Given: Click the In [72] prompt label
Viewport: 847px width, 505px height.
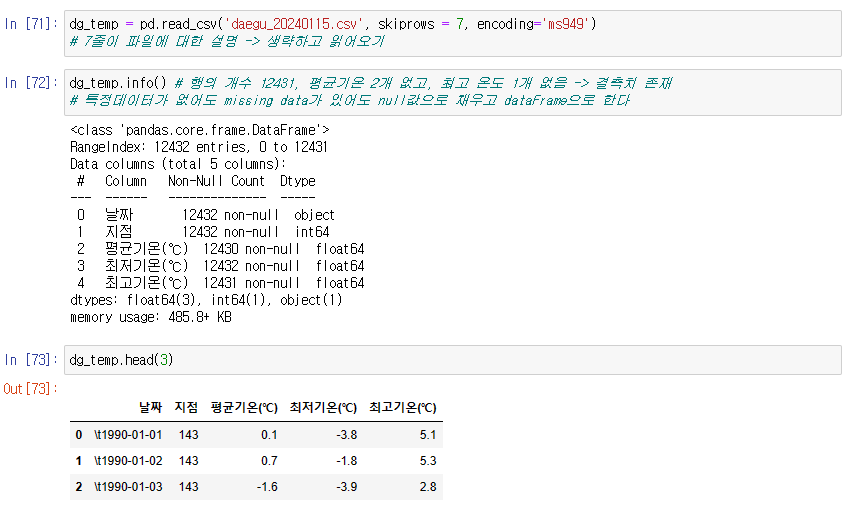Looking at the screenshot, I should pos(30,83).
